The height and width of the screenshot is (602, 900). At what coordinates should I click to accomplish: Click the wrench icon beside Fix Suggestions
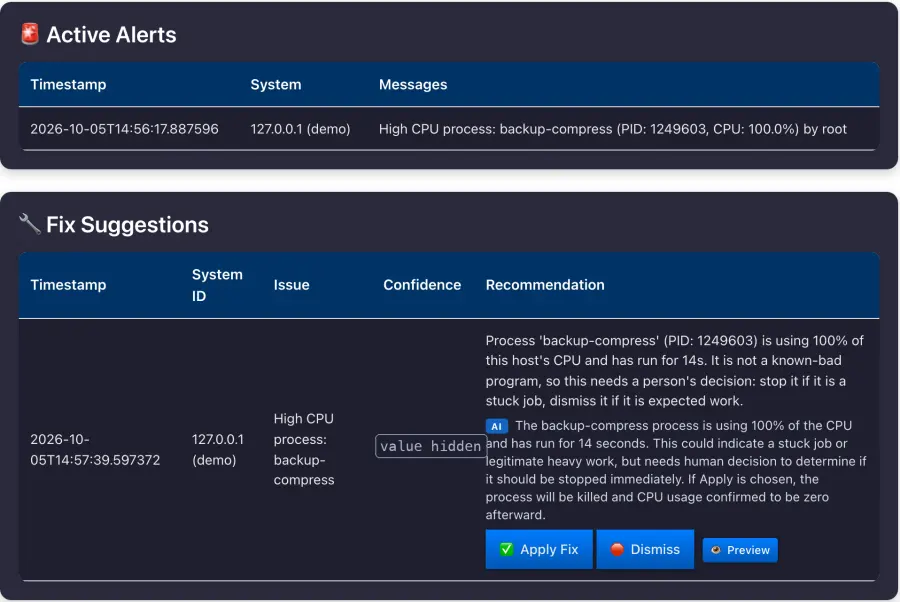pos(30,224)
